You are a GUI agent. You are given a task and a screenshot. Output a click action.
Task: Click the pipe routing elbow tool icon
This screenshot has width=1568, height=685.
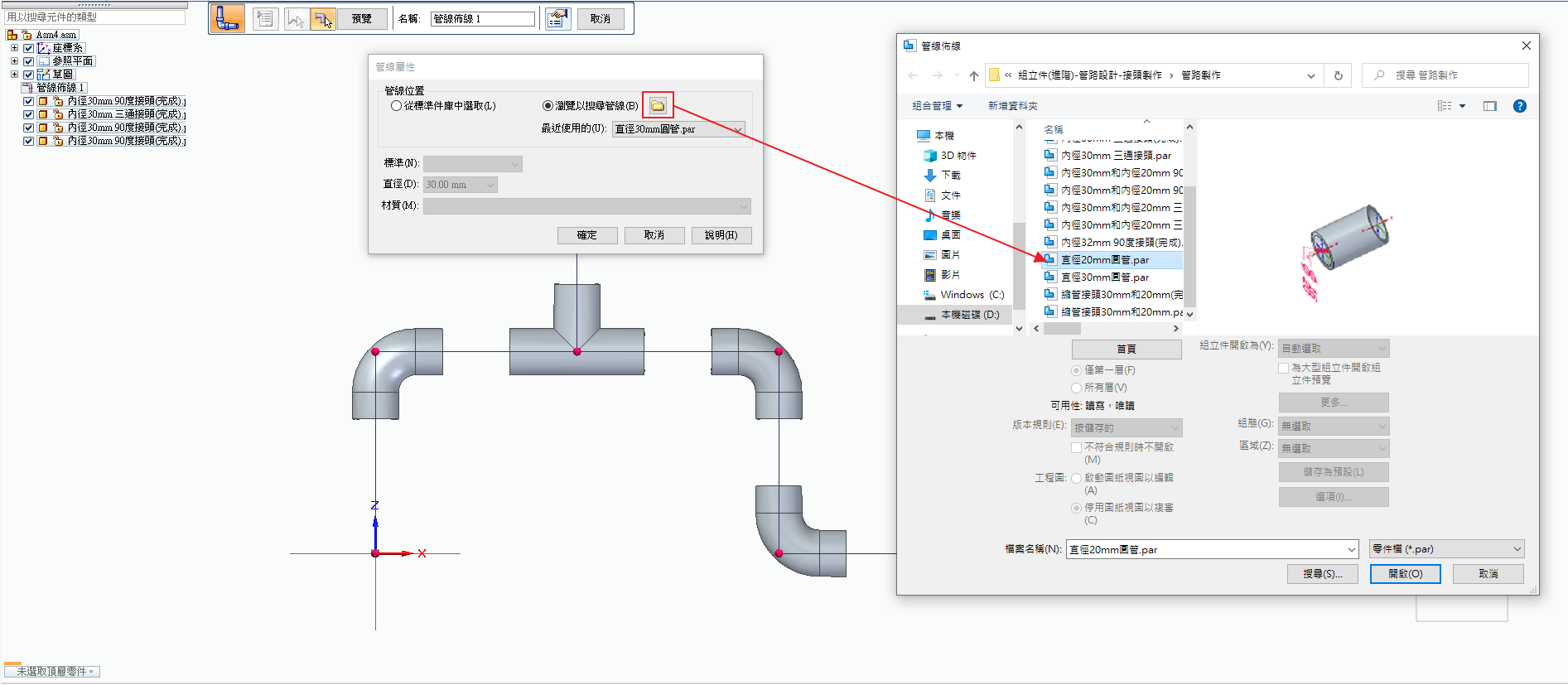(227, 18)
